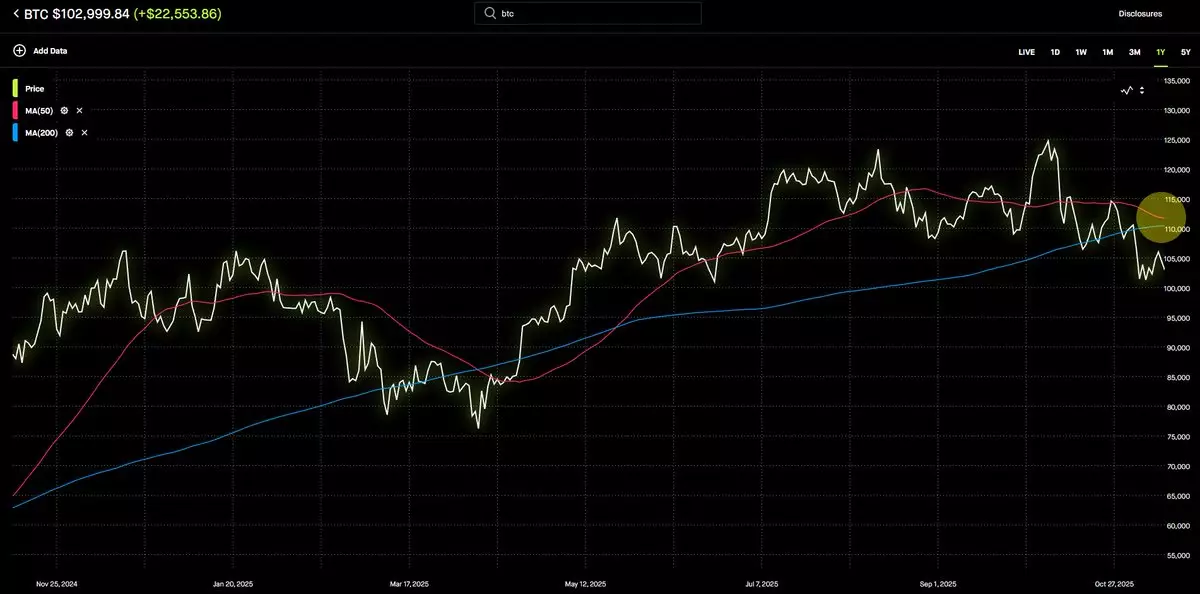Remove the MA(200) indicator with its X
The image size is (1200, 594).
[x=84, y=132]
